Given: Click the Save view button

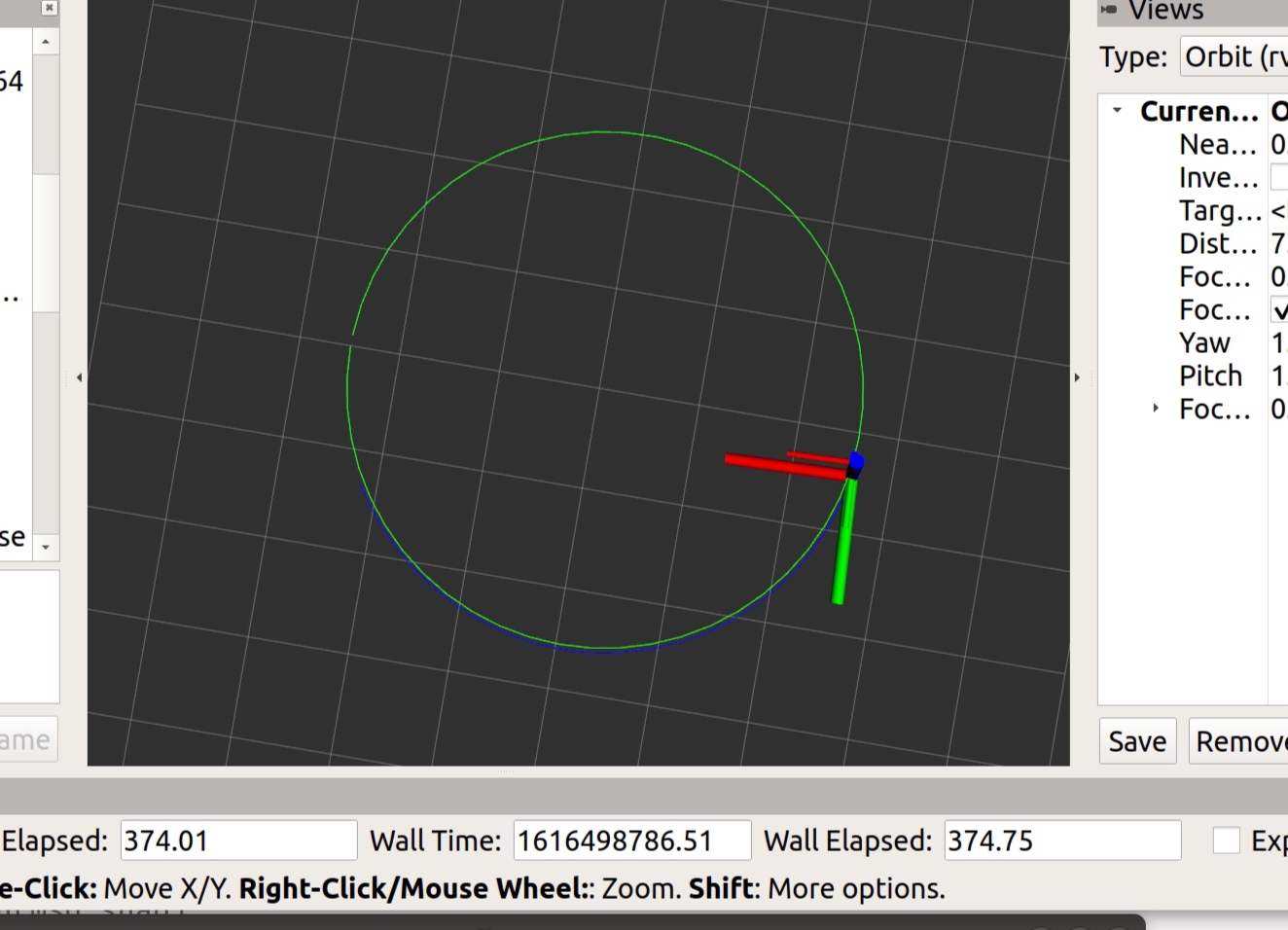Looking at the screenshot, I should tap(1136, 740).
